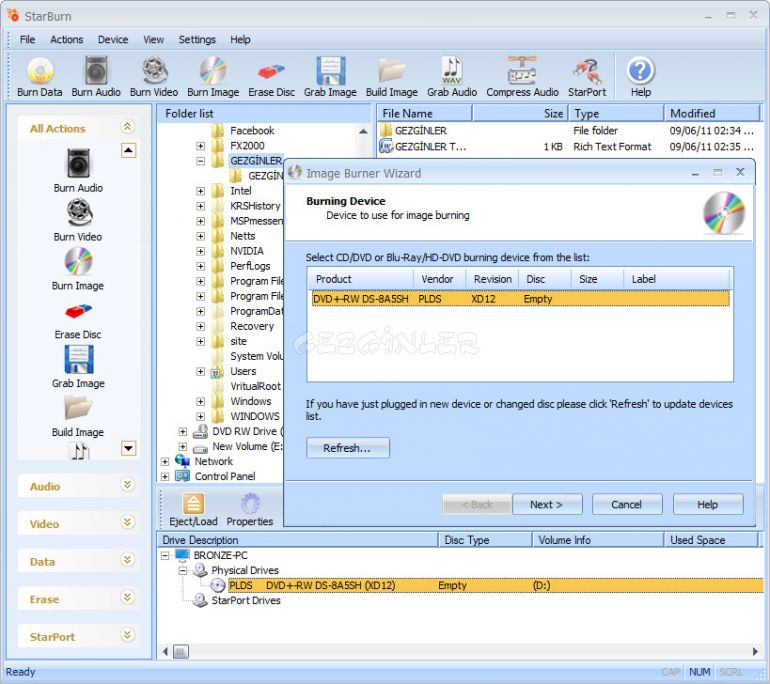Select Build Image in All Actions sidebar
Screen dimensions: 770x684
click(x=78, y=415)
